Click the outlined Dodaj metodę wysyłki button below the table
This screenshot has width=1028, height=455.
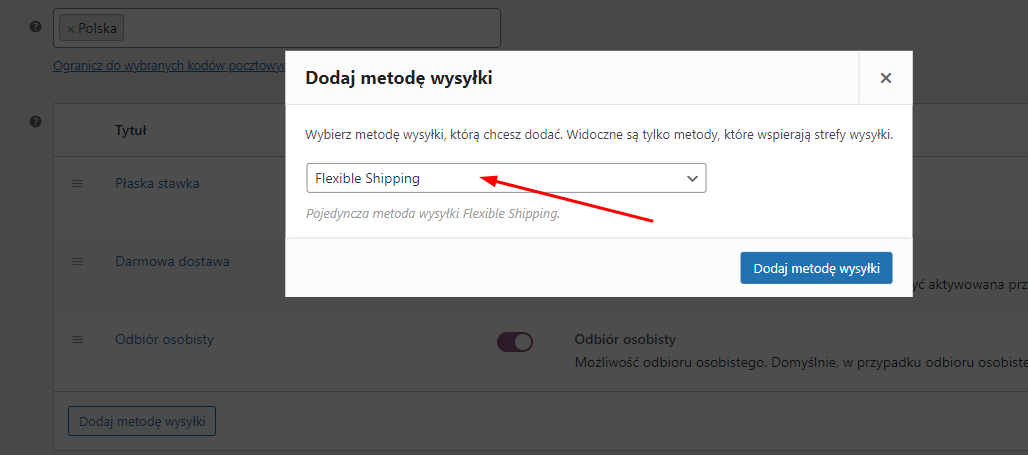coord(142,422)
